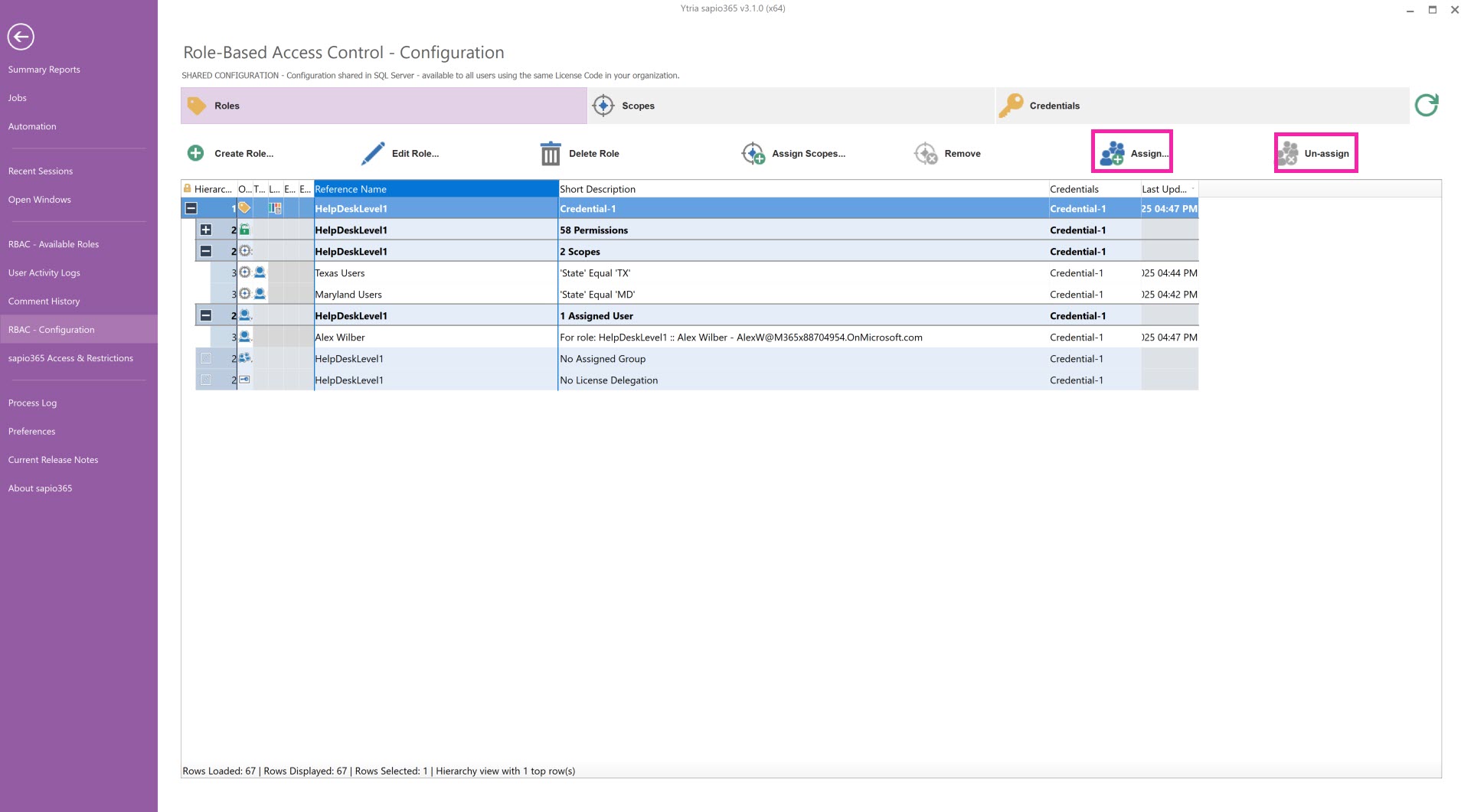Open Preferences in the sidebar
1461x812 pixels.
pos(31,431)
